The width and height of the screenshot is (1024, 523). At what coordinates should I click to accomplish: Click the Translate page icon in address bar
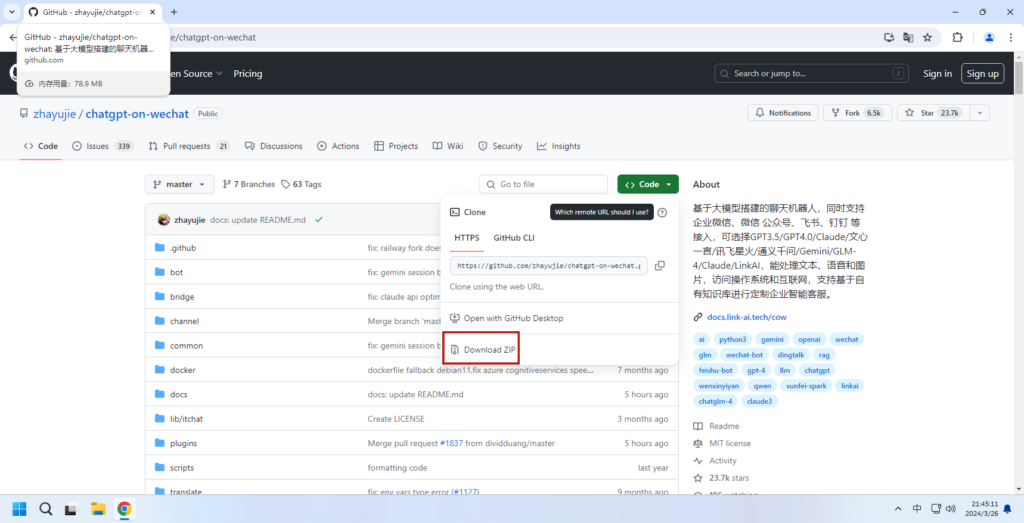tap(908, 37)
